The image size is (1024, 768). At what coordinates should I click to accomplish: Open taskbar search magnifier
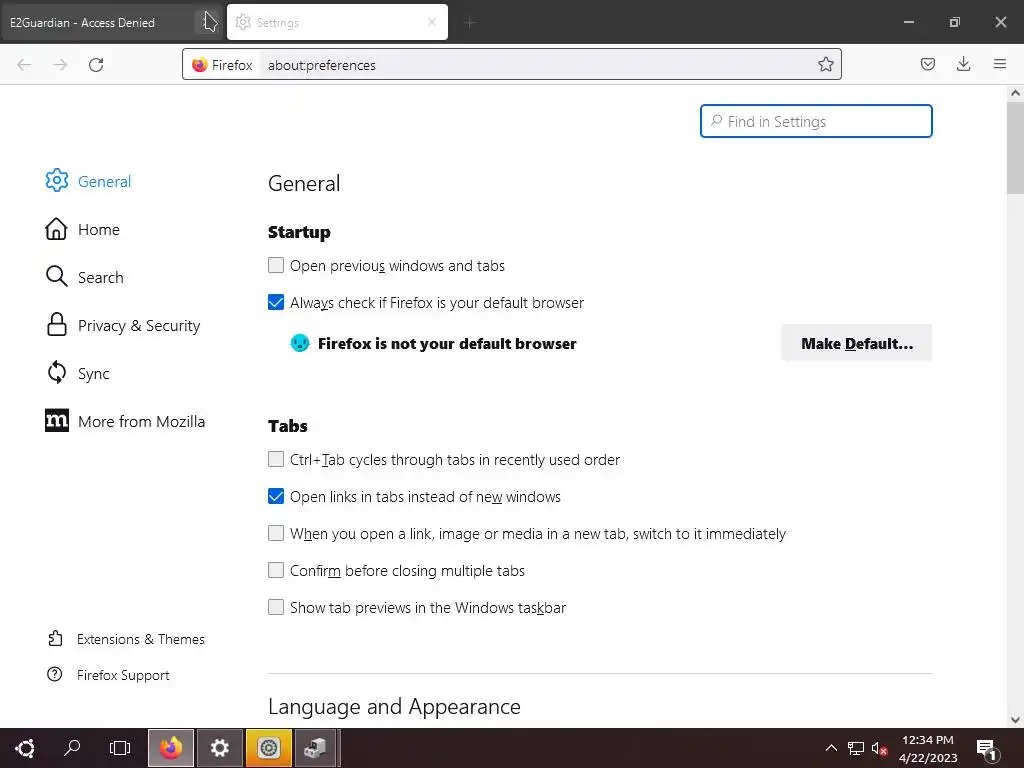tap(72, 748)
